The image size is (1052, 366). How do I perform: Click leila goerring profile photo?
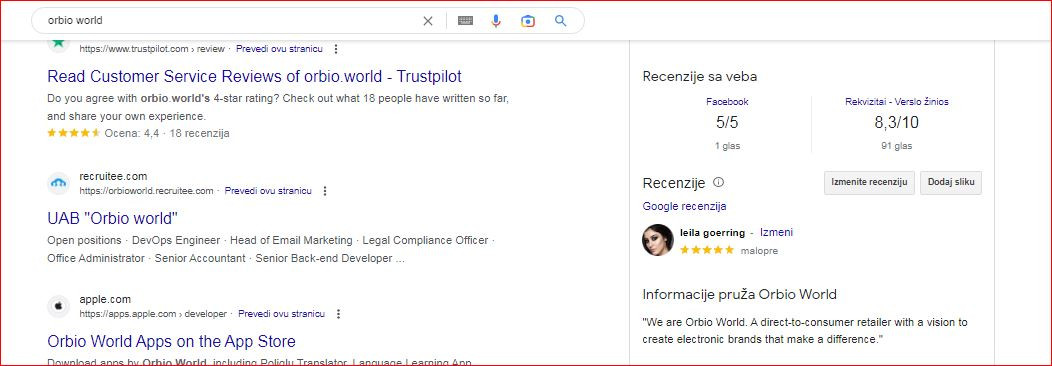[658, 240]
